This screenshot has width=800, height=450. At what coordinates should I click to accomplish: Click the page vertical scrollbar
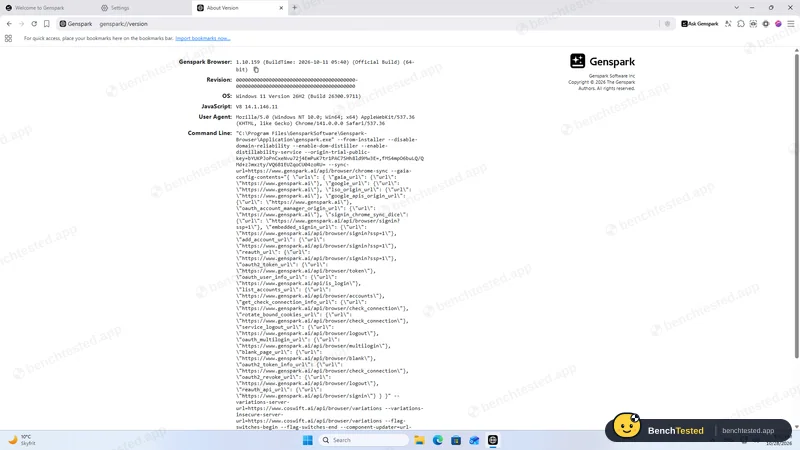click(796, 204)
